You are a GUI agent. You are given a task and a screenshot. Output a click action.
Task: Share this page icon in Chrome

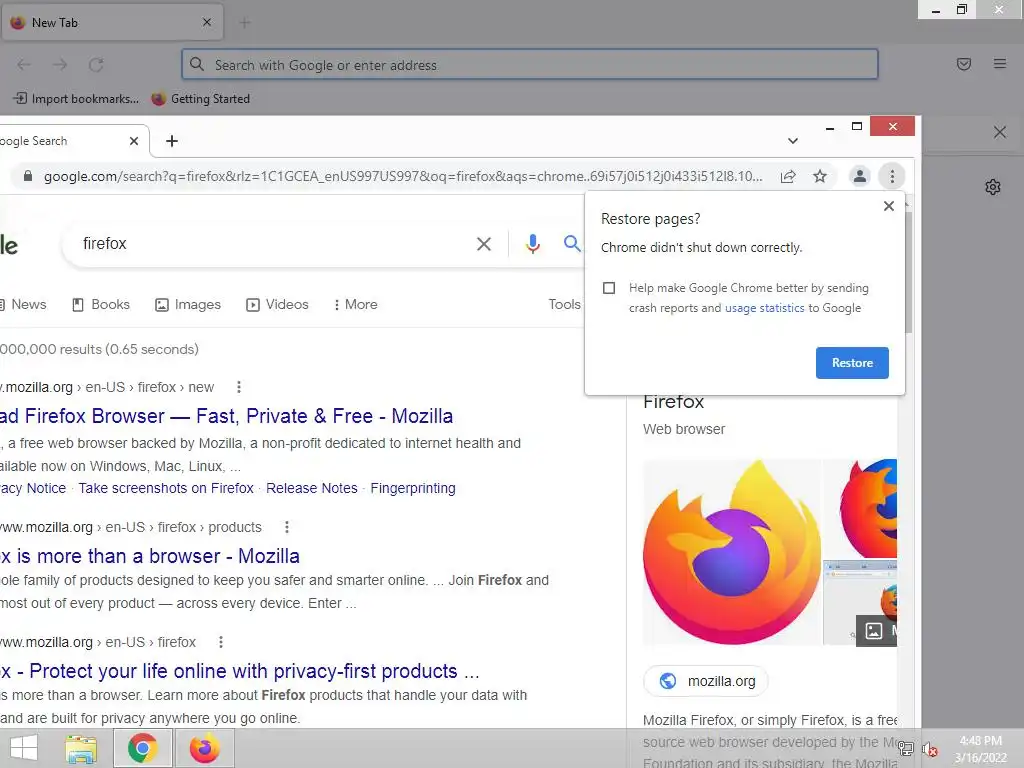(x=788, y=176)
